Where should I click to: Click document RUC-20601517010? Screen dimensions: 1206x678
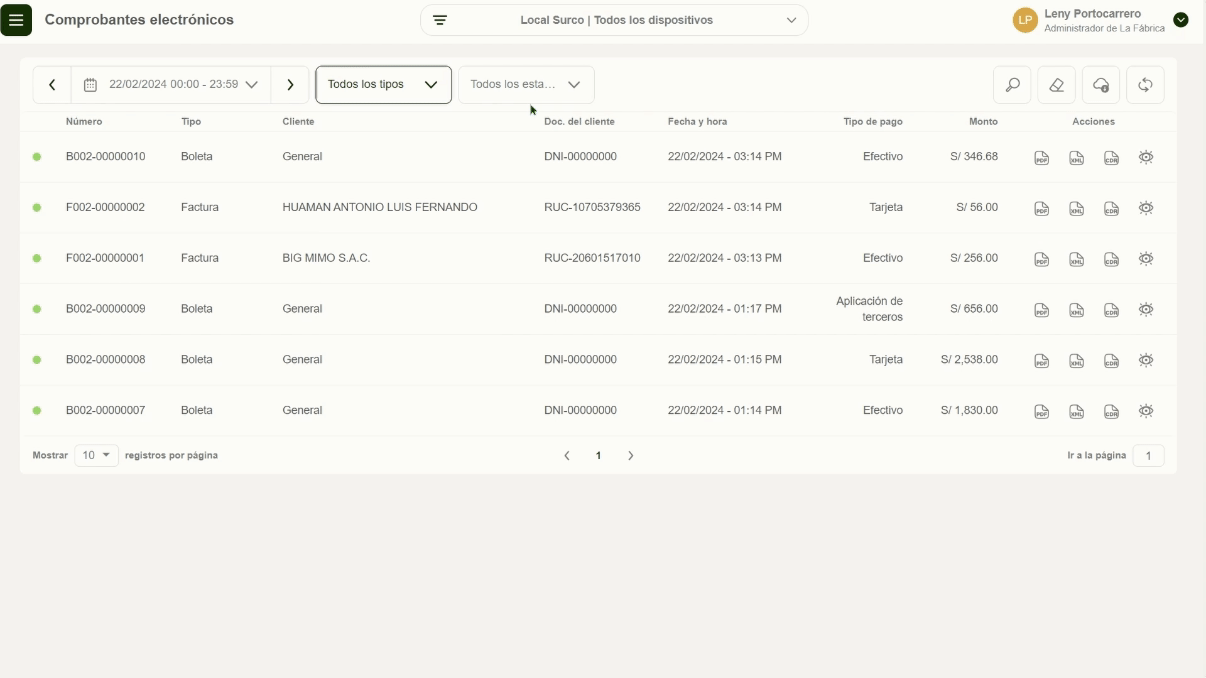tap(592, 258)
